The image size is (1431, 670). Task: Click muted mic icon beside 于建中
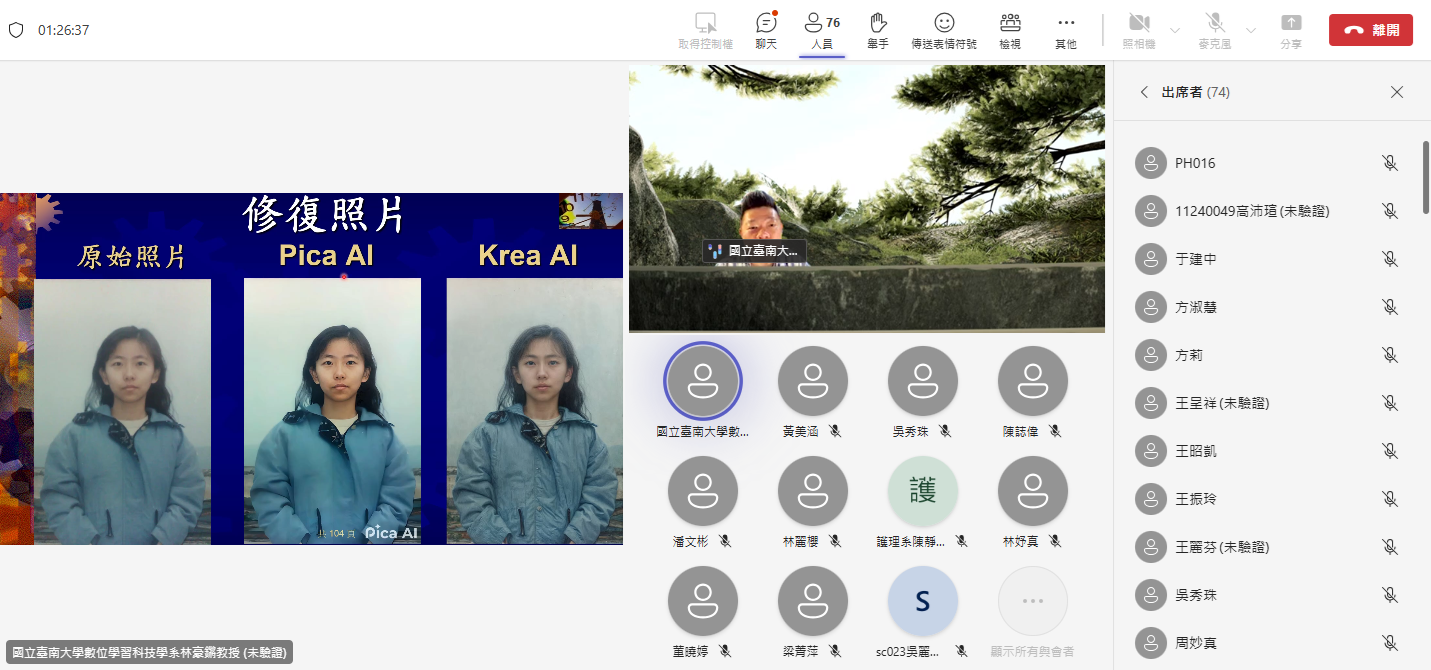(1389, 259)
